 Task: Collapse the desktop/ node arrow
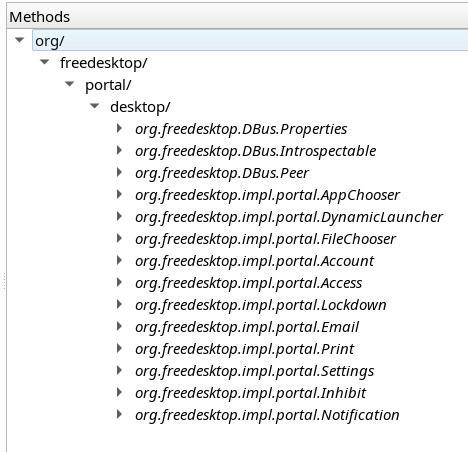[x=95, y=106]
